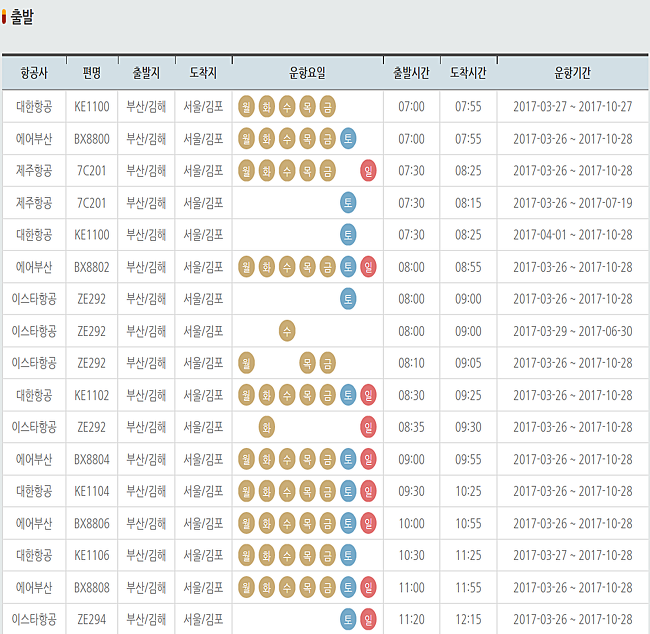Click the 토 badge in the KE1102 row
The height and width of the screenshot is (634, 650).
348,395
